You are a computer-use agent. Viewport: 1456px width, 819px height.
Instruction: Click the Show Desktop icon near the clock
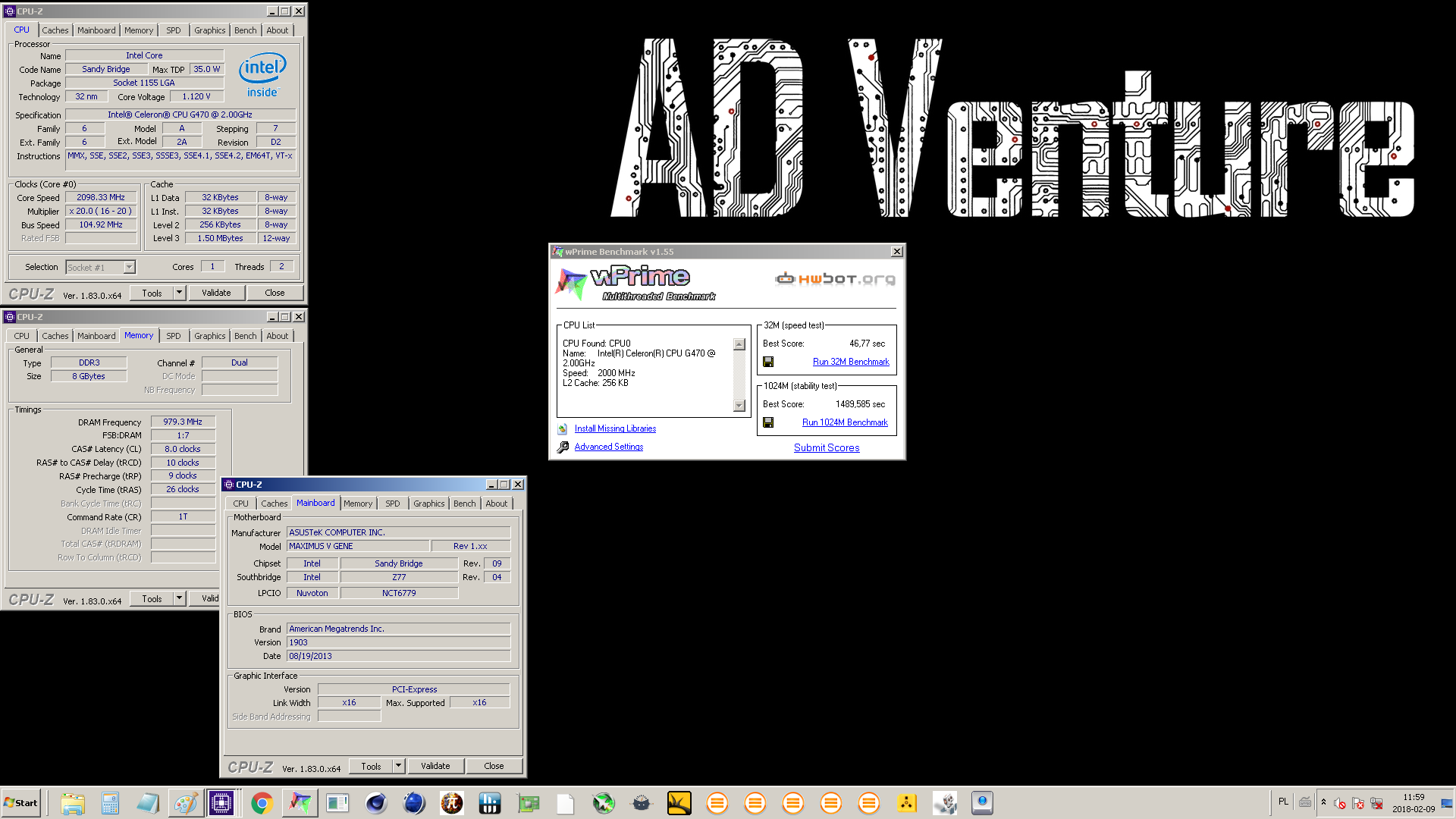(x=1447, y=803)
